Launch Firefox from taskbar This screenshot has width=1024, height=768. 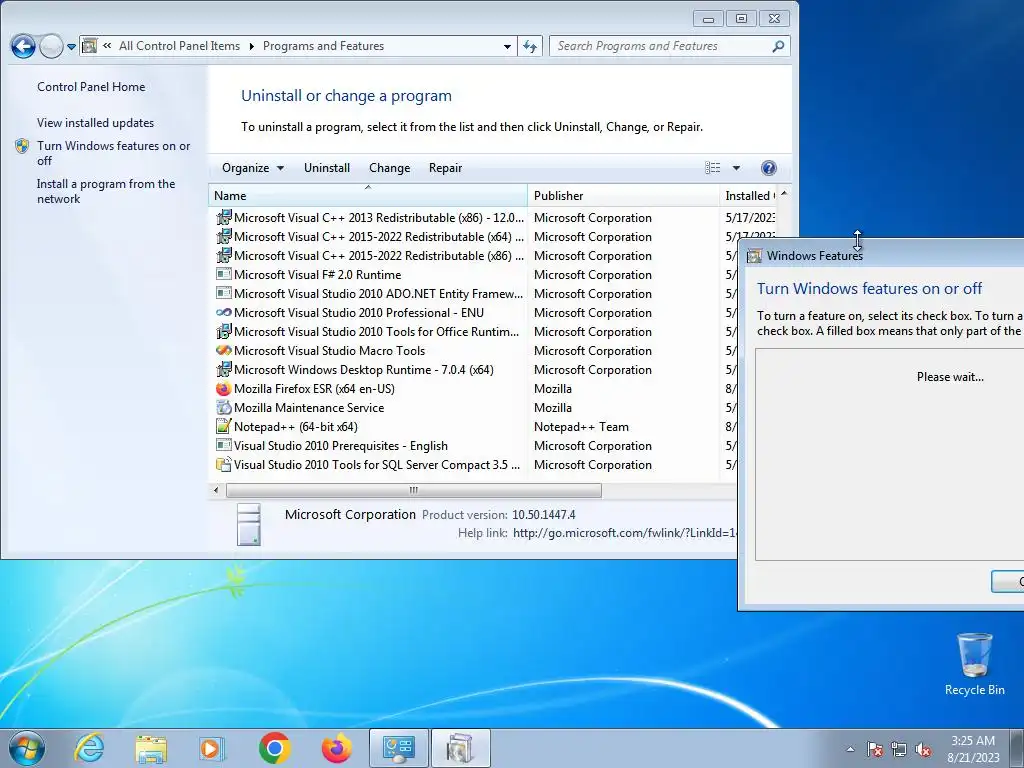(336, 748)
